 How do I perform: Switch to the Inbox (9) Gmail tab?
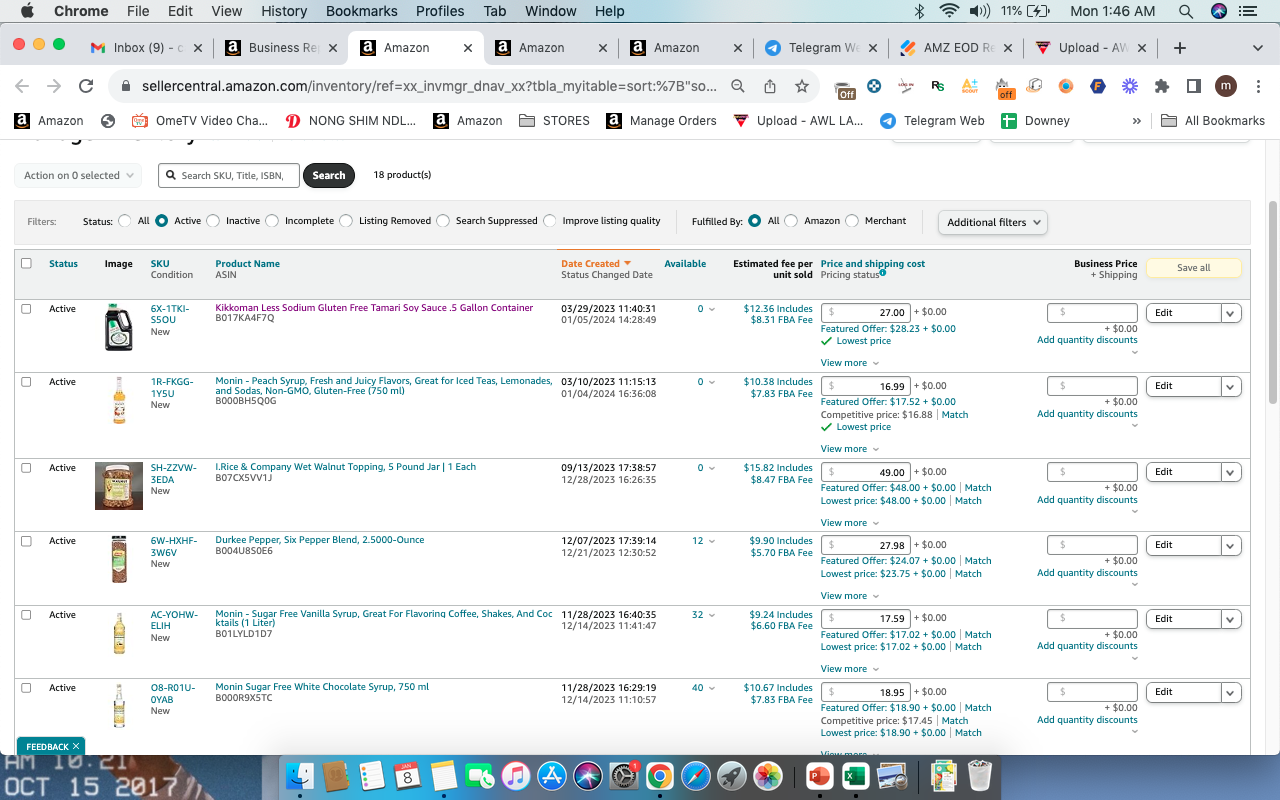(x=146, y=48)
